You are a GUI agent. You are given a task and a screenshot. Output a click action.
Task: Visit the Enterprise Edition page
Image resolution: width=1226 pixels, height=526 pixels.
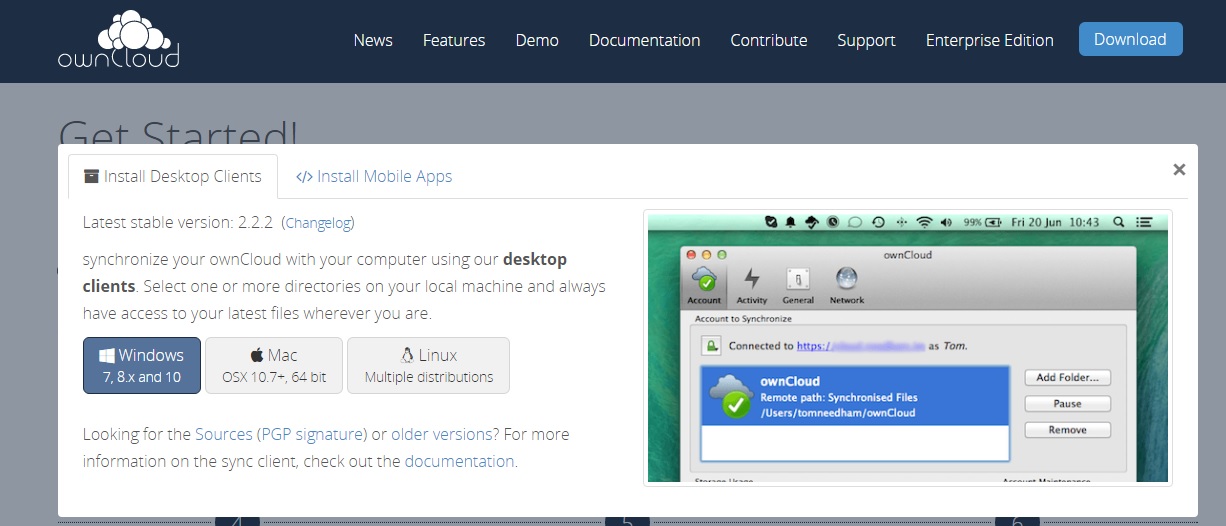click(990, 40)
